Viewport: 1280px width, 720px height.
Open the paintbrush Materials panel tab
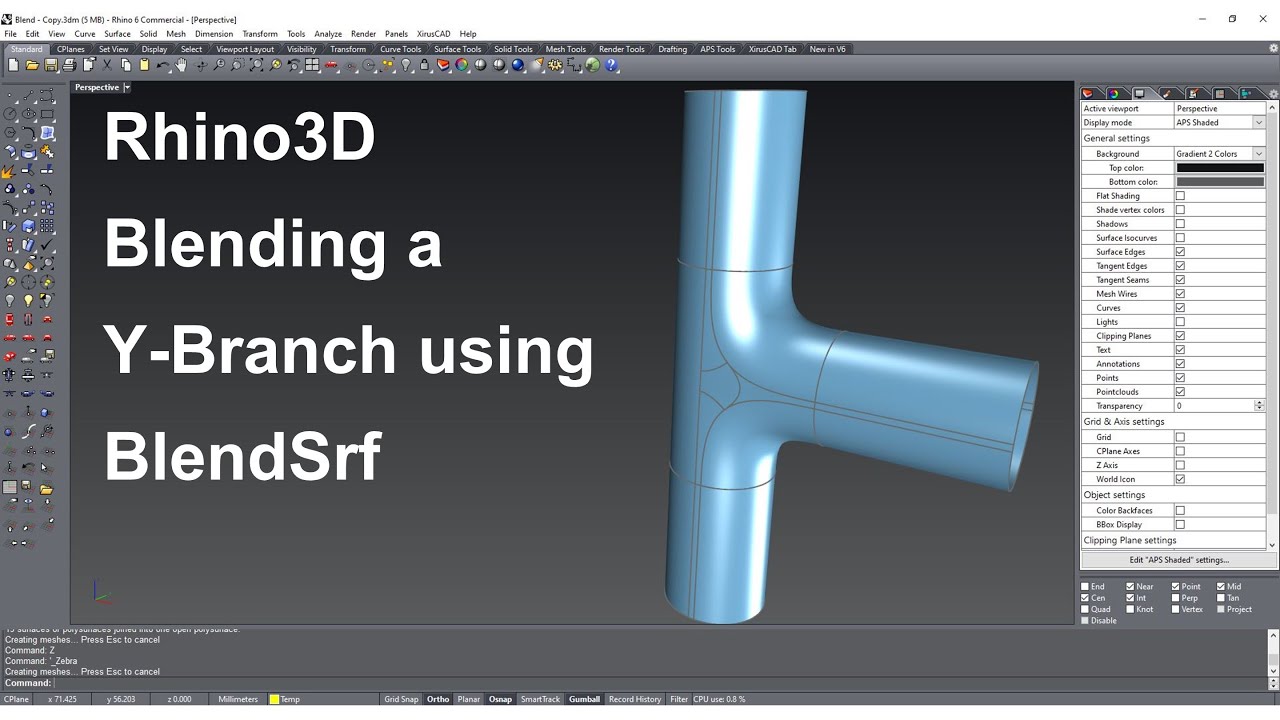click(x=1166, y=93)
